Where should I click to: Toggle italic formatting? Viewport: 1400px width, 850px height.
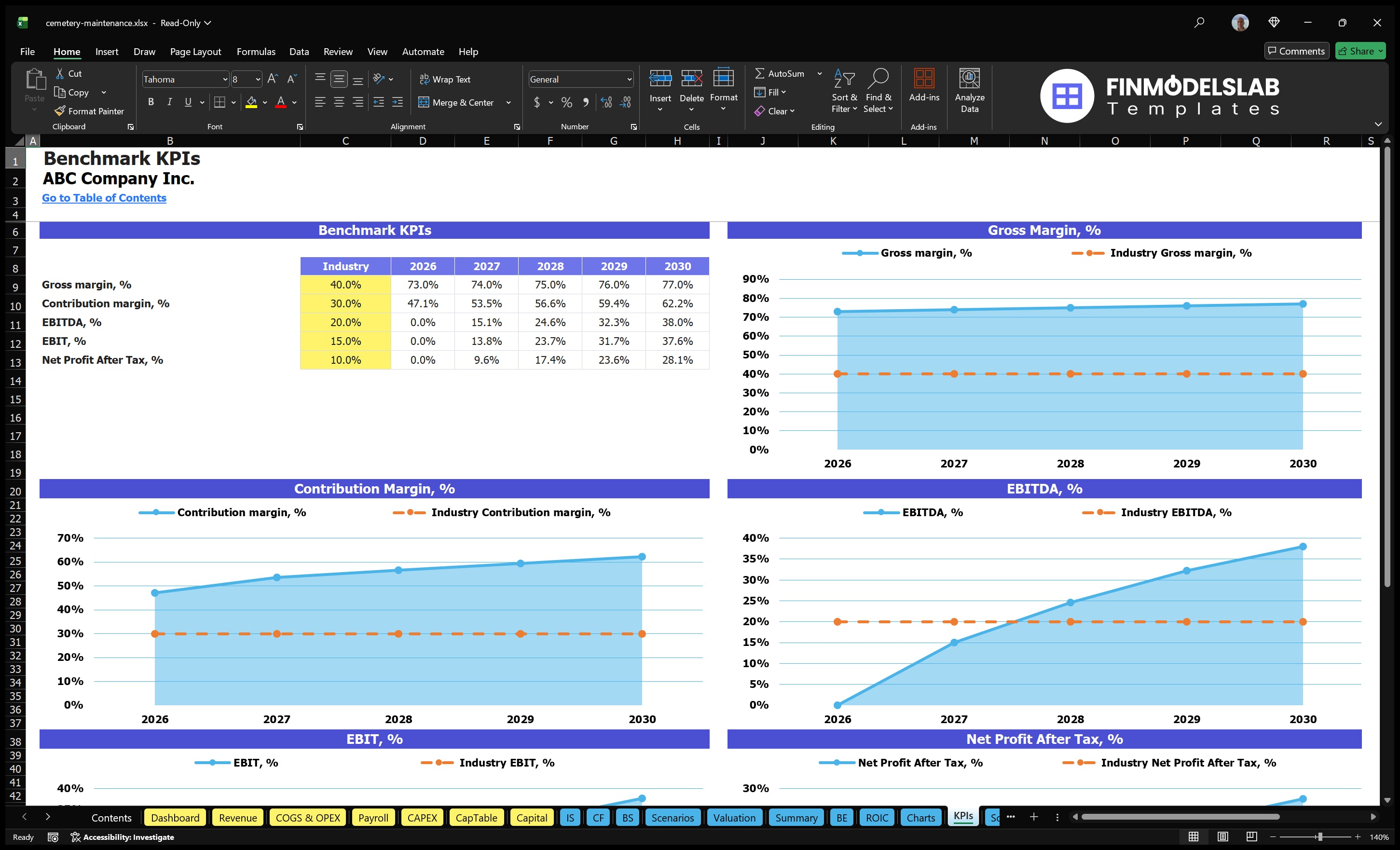(x=169, y=102)
